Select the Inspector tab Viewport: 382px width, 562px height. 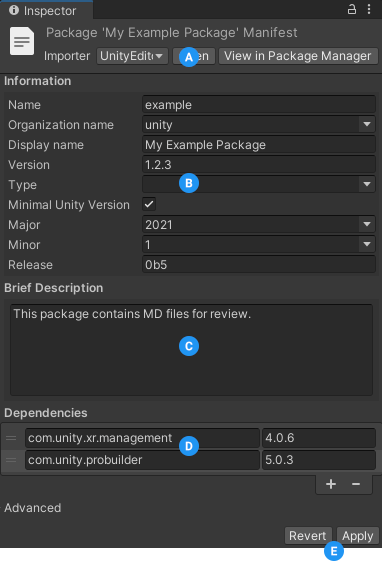pos(46,10)
